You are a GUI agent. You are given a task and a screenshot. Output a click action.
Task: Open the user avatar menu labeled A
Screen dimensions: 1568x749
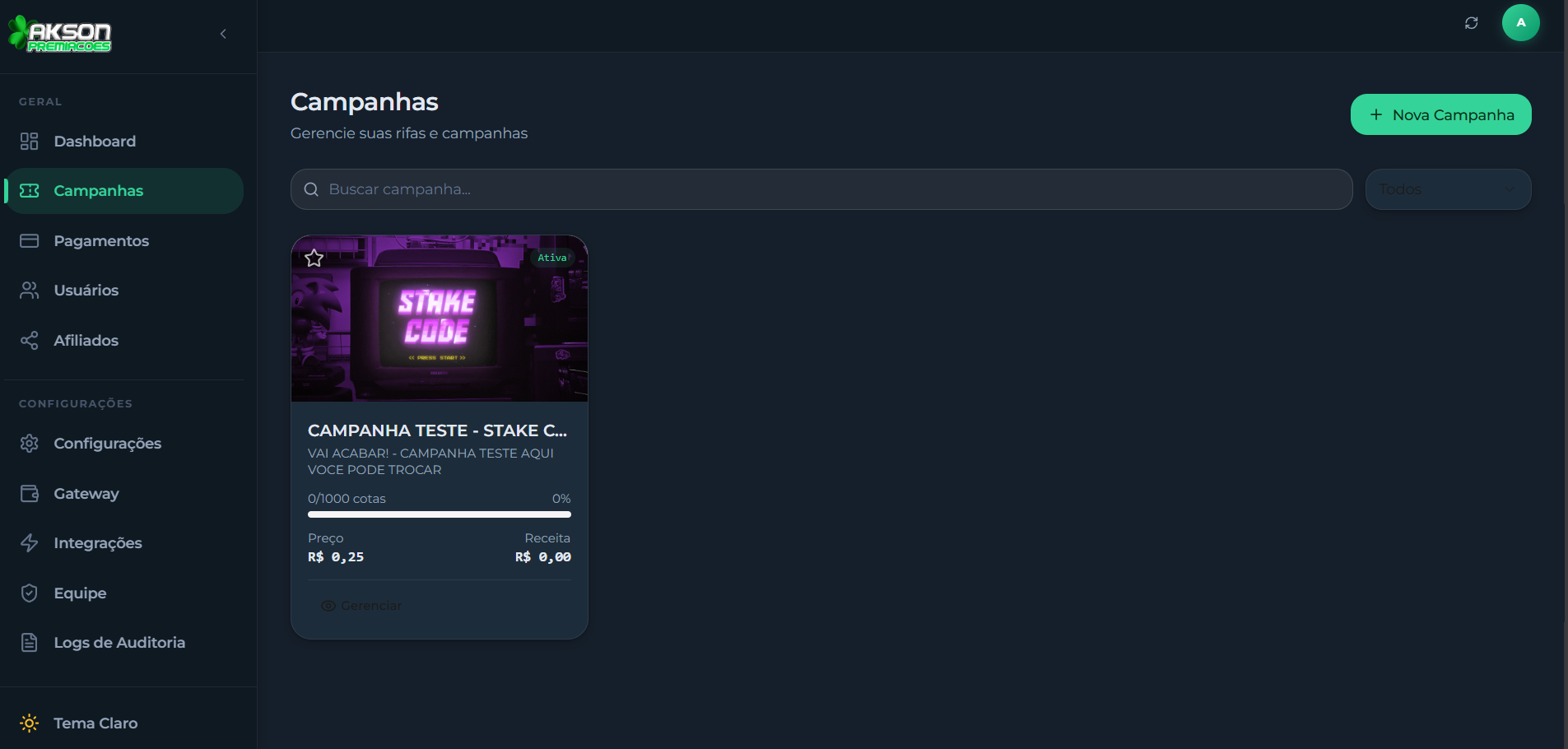pos(1521,23)
